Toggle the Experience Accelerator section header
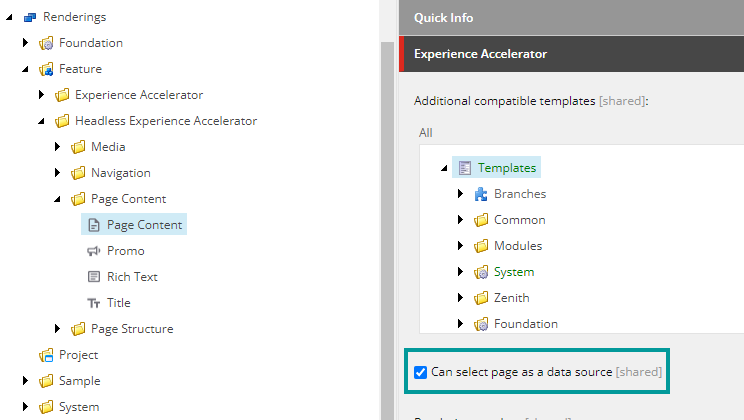The height and width of the screenshot is (420, 744). coord(571,54)
